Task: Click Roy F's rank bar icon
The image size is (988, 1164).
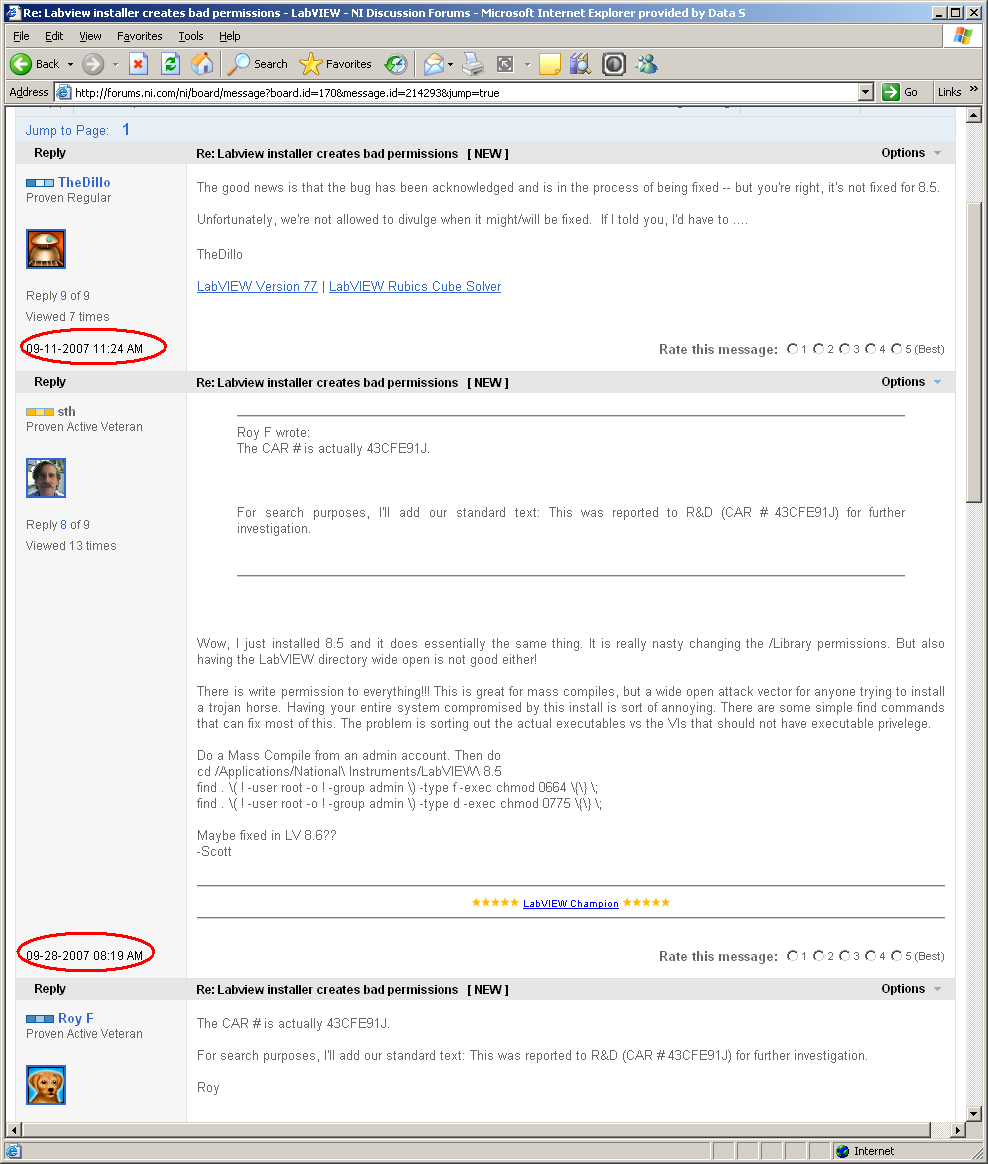Action: pos(40,1019)
